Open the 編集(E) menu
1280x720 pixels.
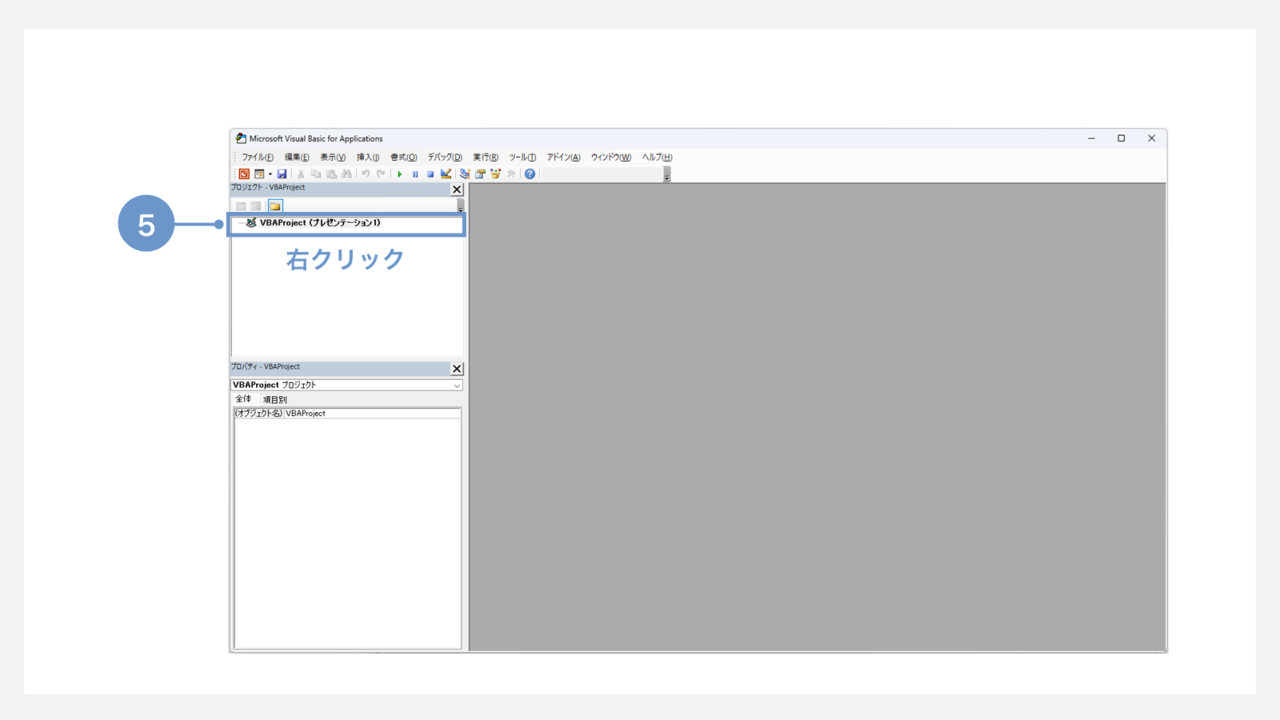click(x=297, y=157)
